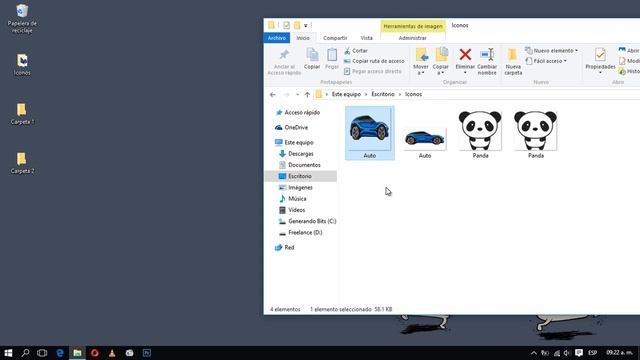Viewport: 640px width, 360px height.
Task: Select the Iconos desktop shortcut
Action: [22, 64]
